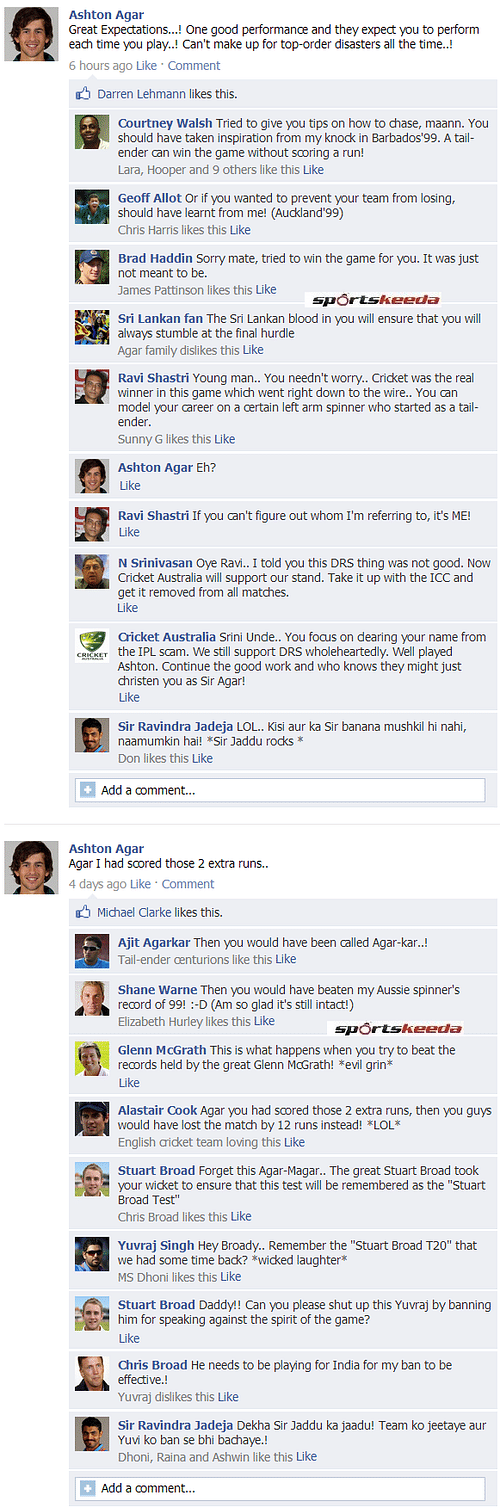Click Glenn McGrath's comment avatar
Viewport: 500px width, 1509px height.
click(92, 1059)
